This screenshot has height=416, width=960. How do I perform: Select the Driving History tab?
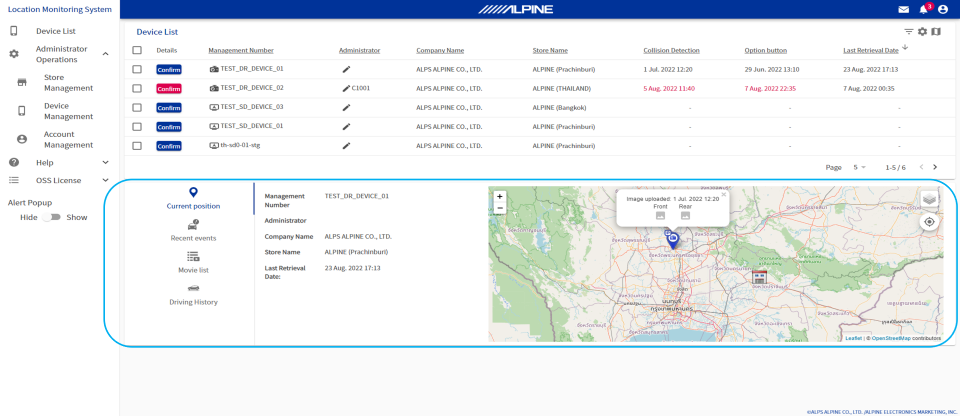(193, 295)
